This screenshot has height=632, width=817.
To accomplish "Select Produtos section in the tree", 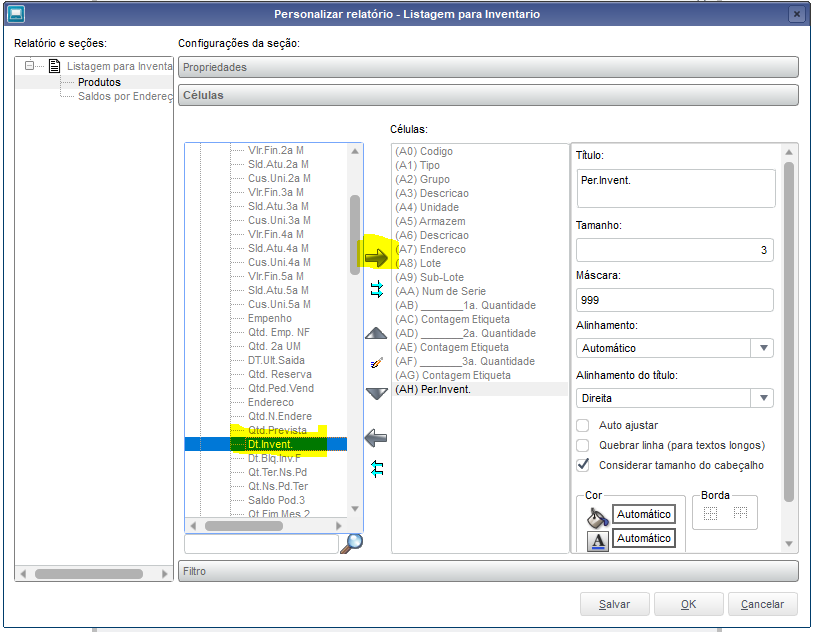I will tap(99, 82).
